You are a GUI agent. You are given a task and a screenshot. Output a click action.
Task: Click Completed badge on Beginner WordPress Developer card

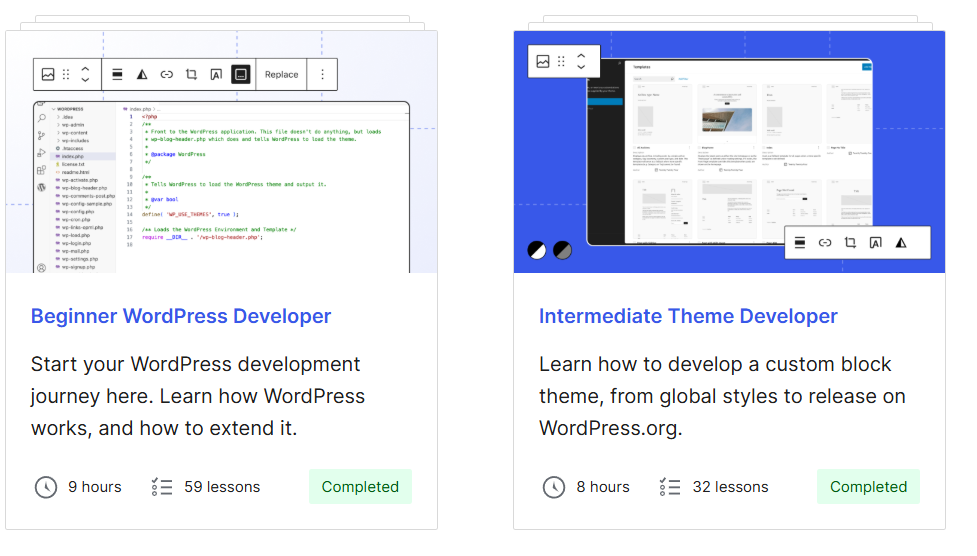point(360,487)
